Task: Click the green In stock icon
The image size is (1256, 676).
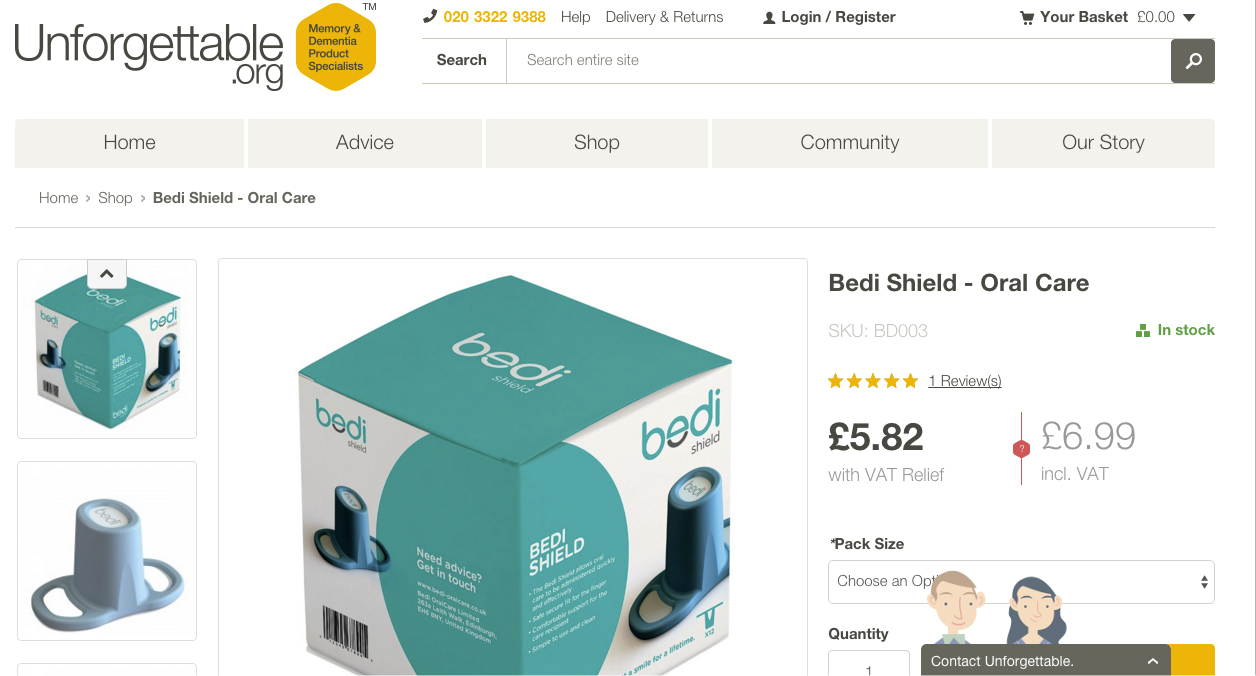Action: [1143, 330]
